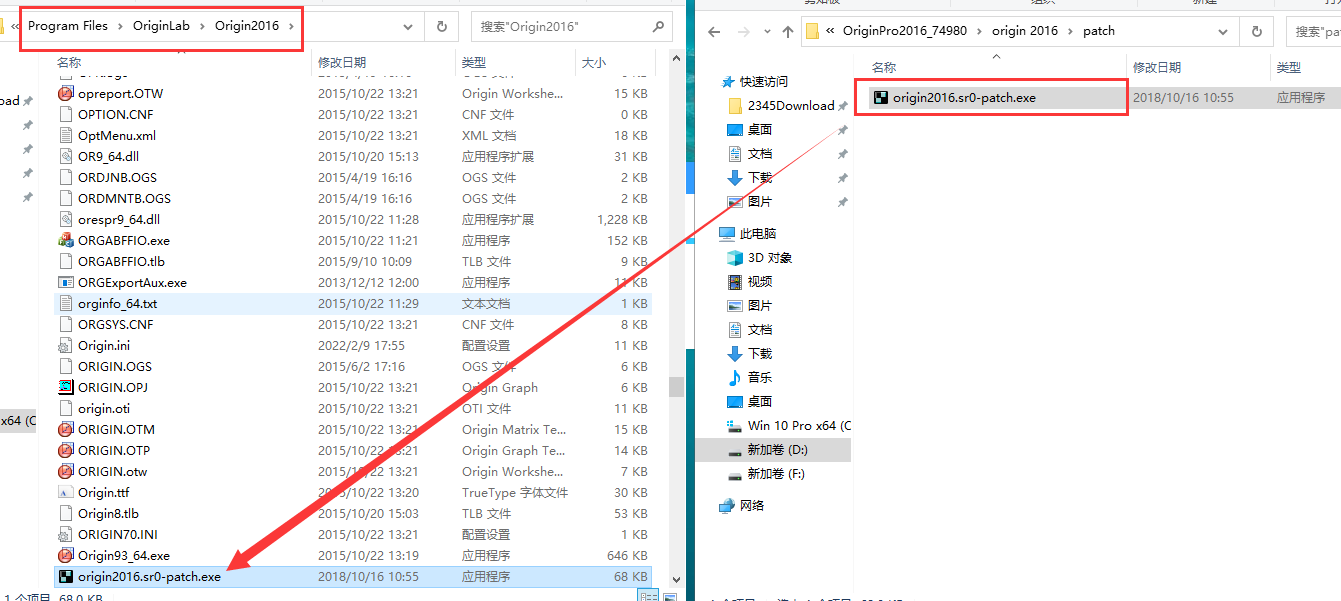The width and height of the screenshot is (1341, 601).
Task: Click the search box in Origin2016 window
Action: point(572,26)
